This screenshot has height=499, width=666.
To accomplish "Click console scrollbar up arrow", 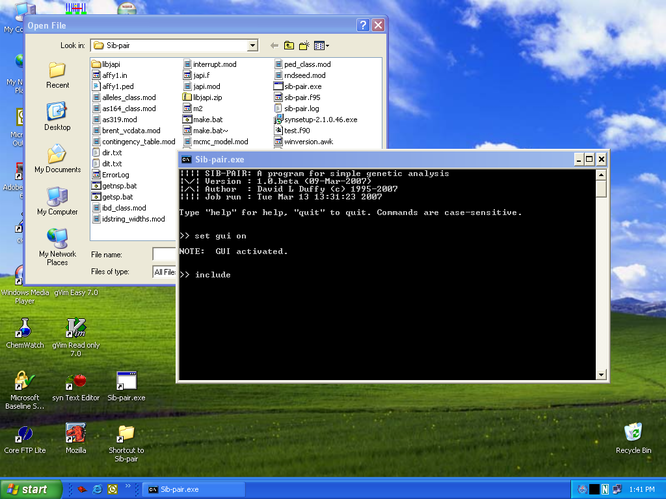I will pyautogui.click(x=601, y=175).
